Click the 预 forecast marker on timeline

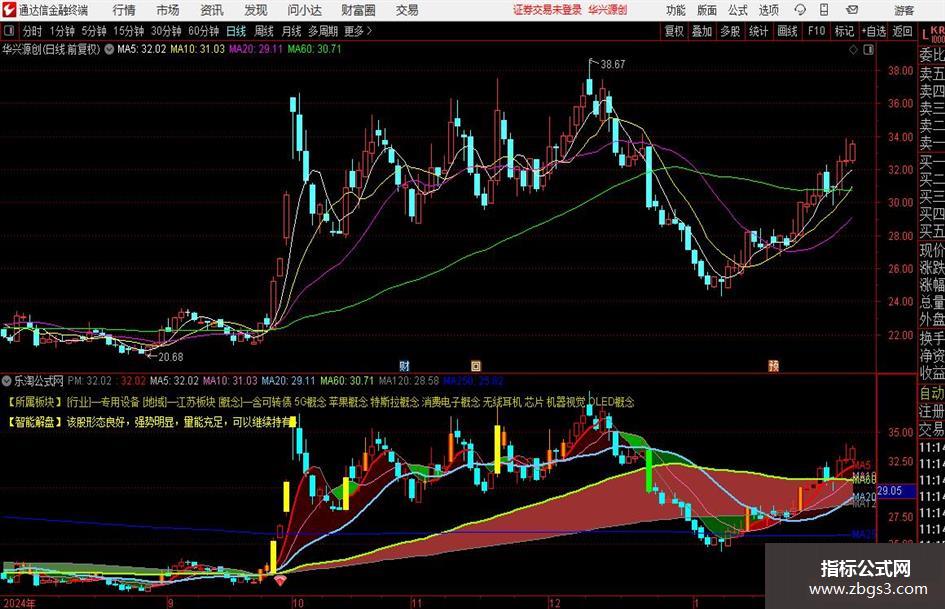point(774,365)
